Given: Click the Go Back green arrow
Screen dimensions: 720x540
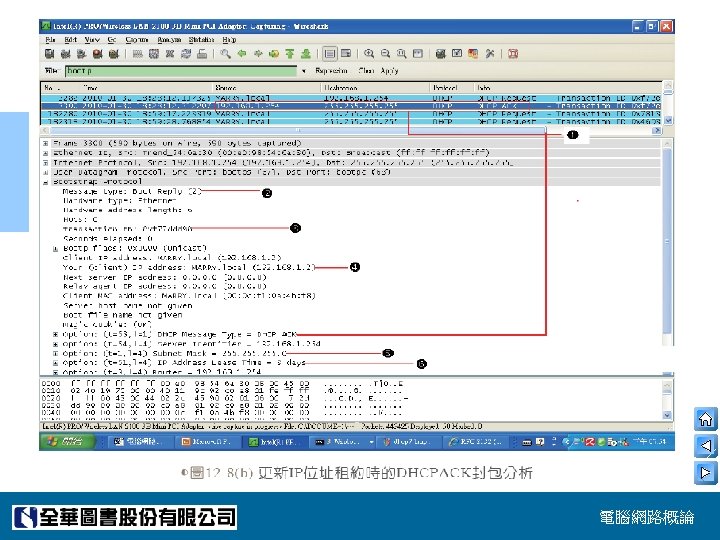Looking at the screenshot, I should click(242, 54).
